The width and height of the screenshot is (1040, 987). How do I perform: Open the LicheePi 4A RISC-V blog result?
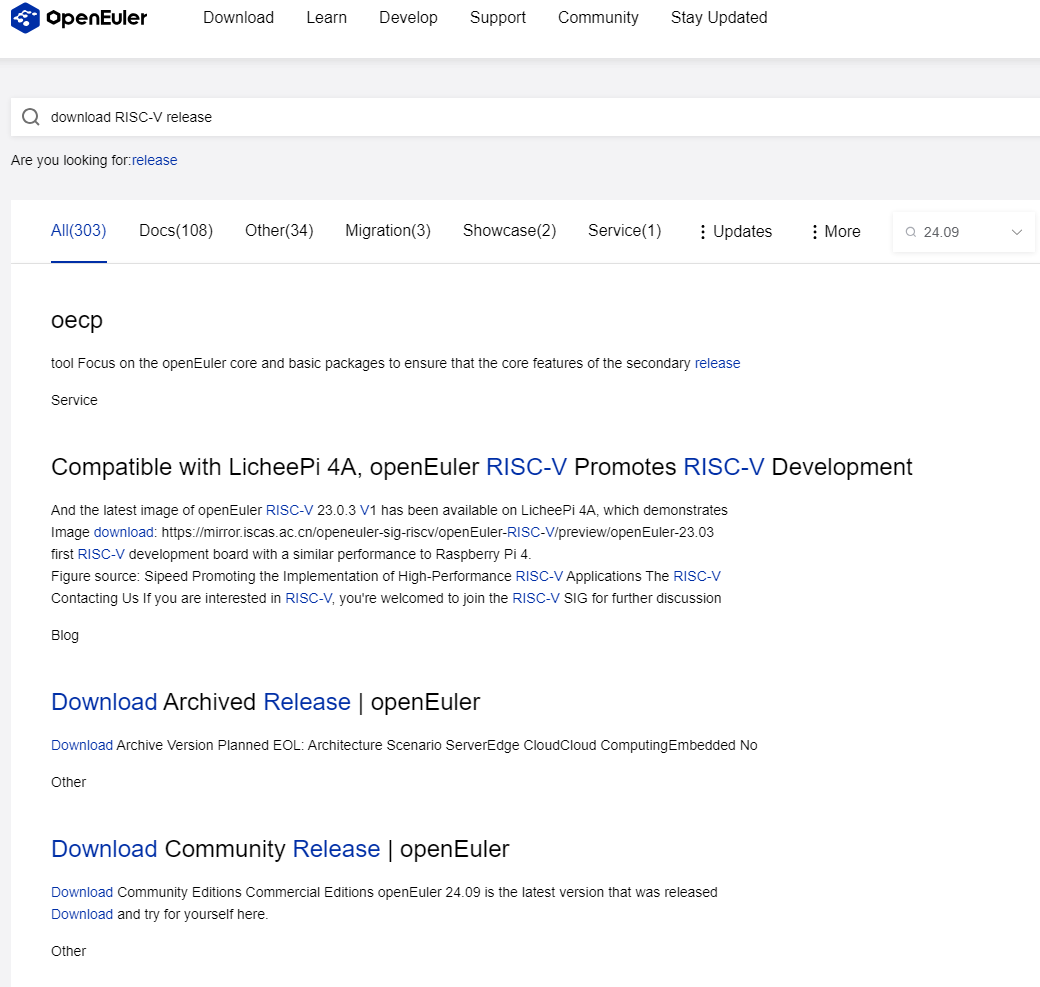click(x=481, y=467)
